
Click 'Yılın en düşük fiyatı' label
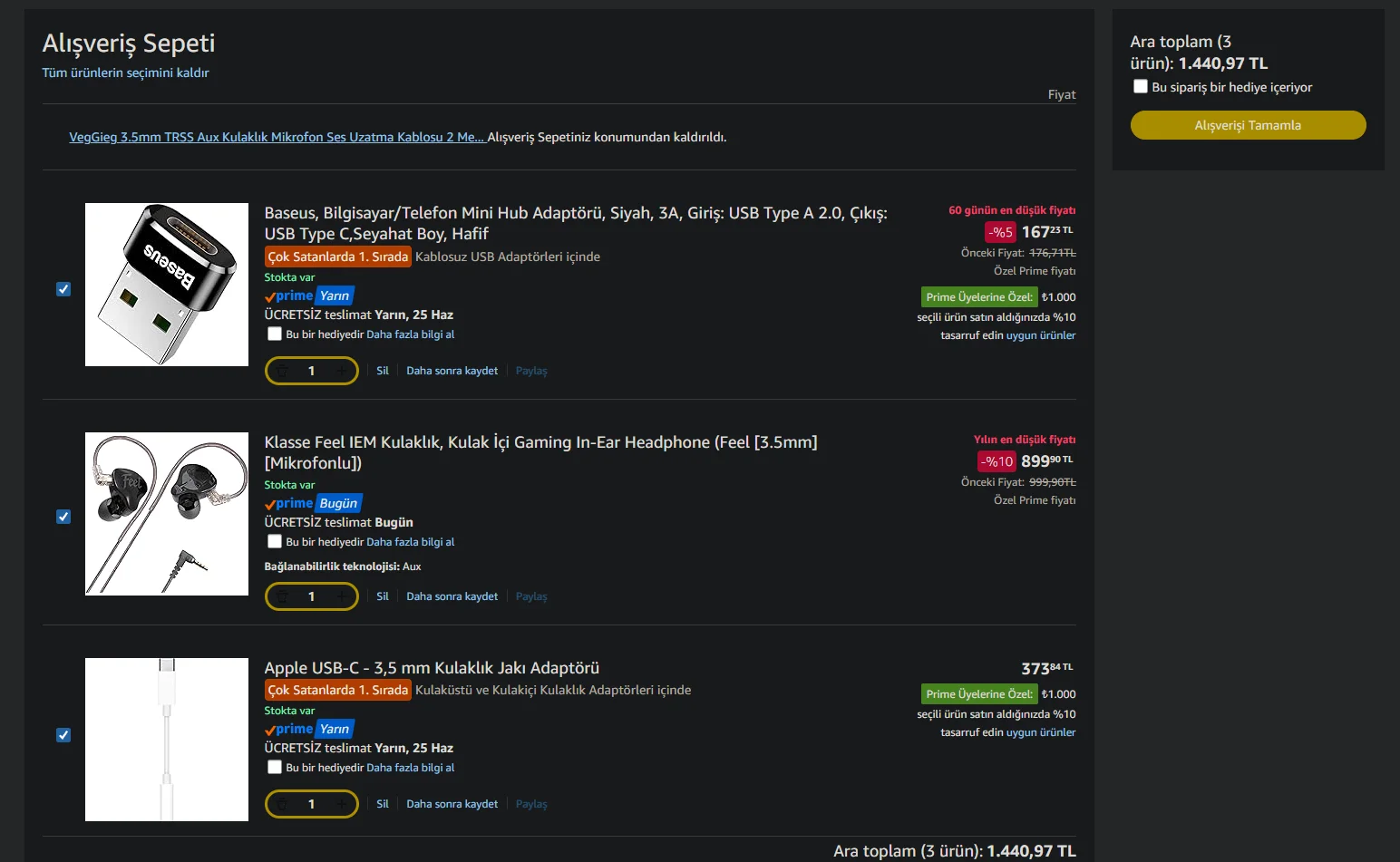(x=1025, y=440)
